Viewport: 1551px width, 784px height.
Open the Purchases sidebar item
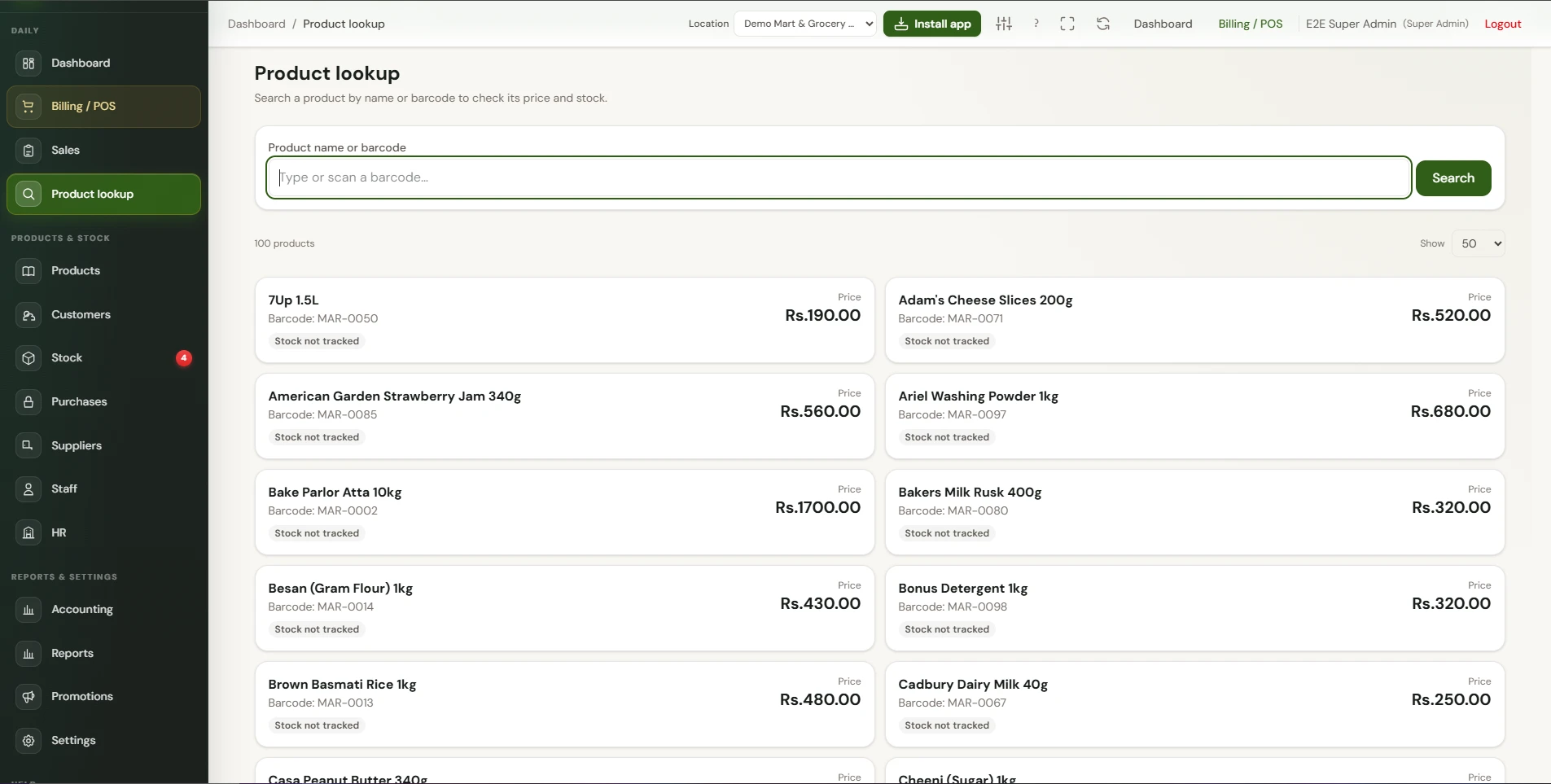click(103, 402)
